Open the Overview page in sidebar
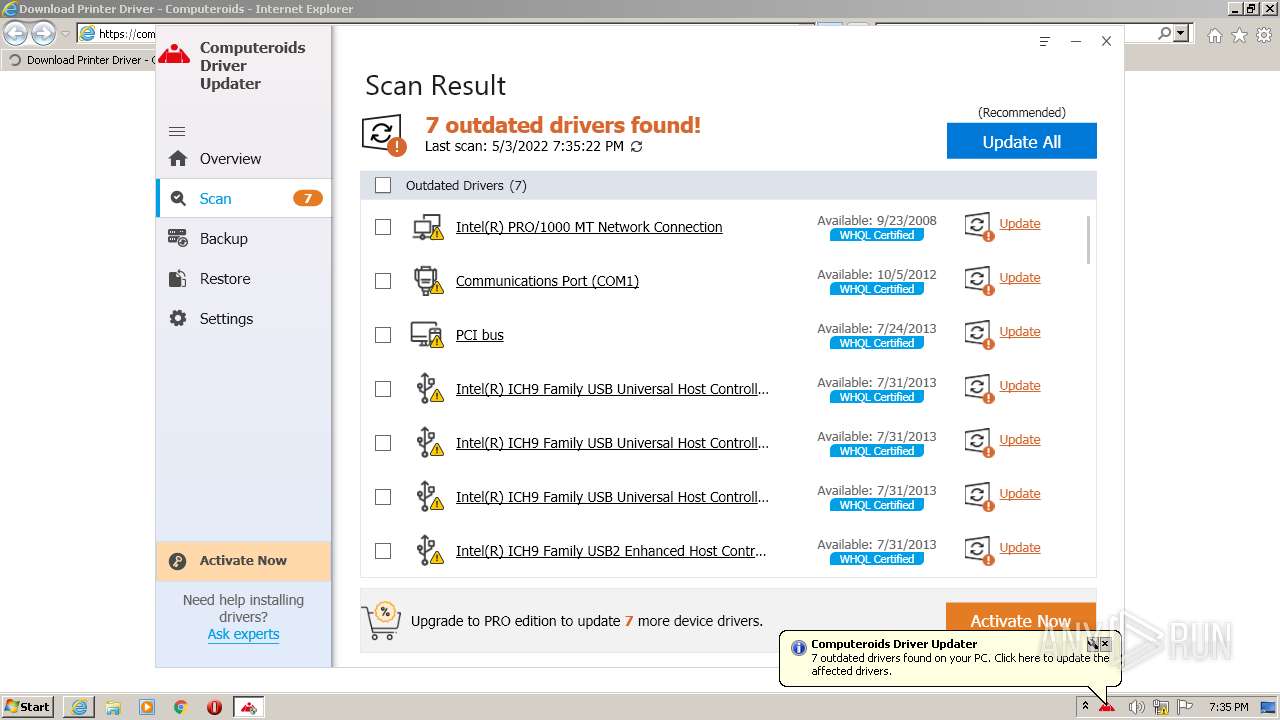1280x720 pixels. (244, 159)
